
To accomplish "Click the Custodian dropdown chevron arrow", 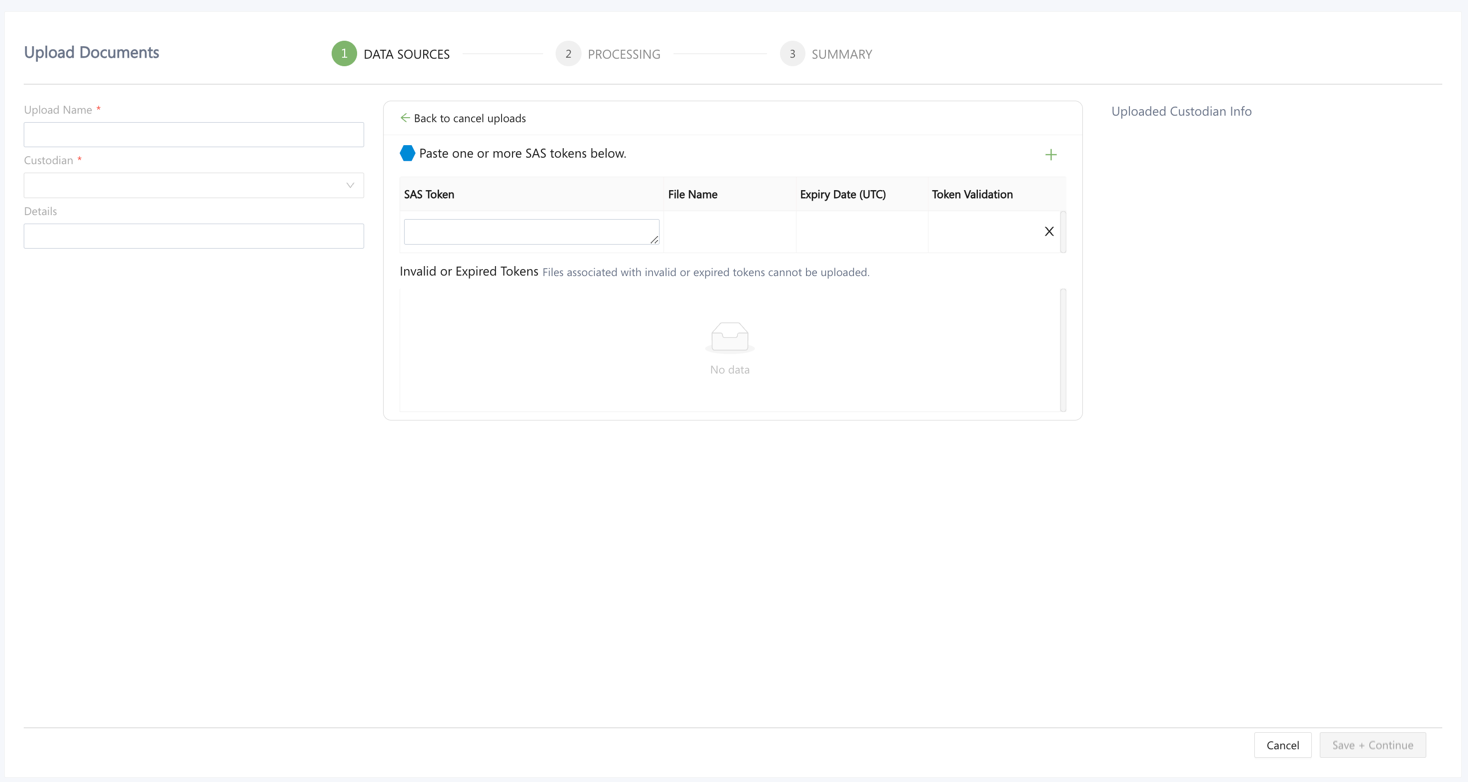I will 350,185.
